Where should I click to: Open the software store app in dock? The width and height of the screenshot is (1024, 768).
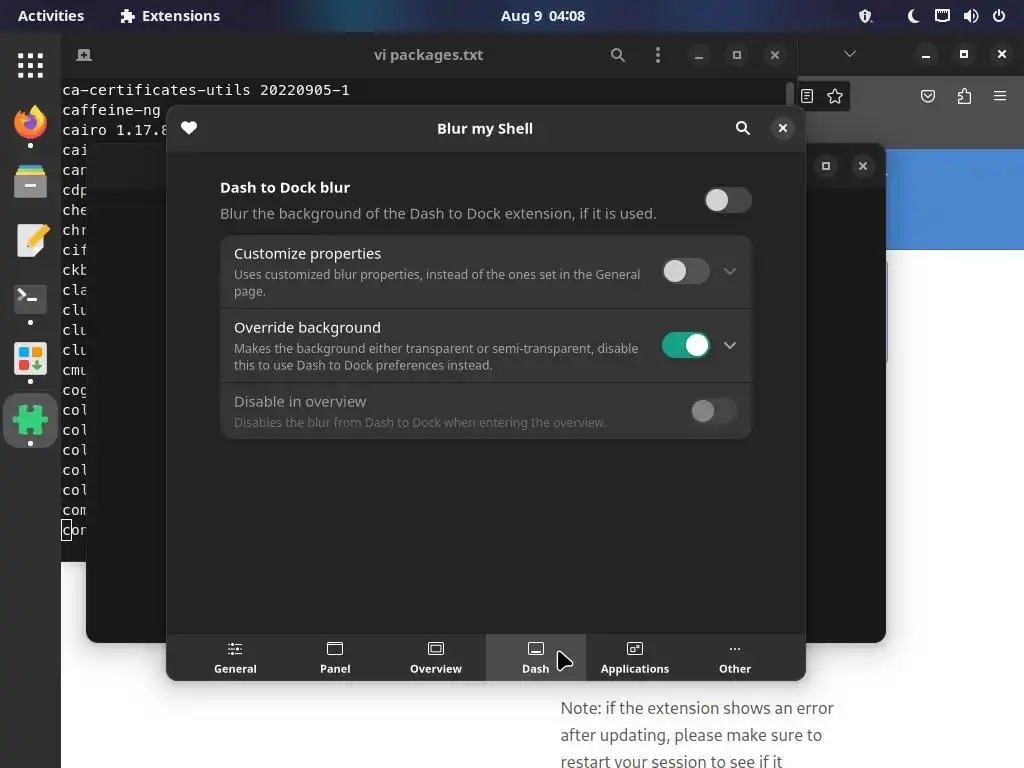pyautogui.click(x=30, y=359)
